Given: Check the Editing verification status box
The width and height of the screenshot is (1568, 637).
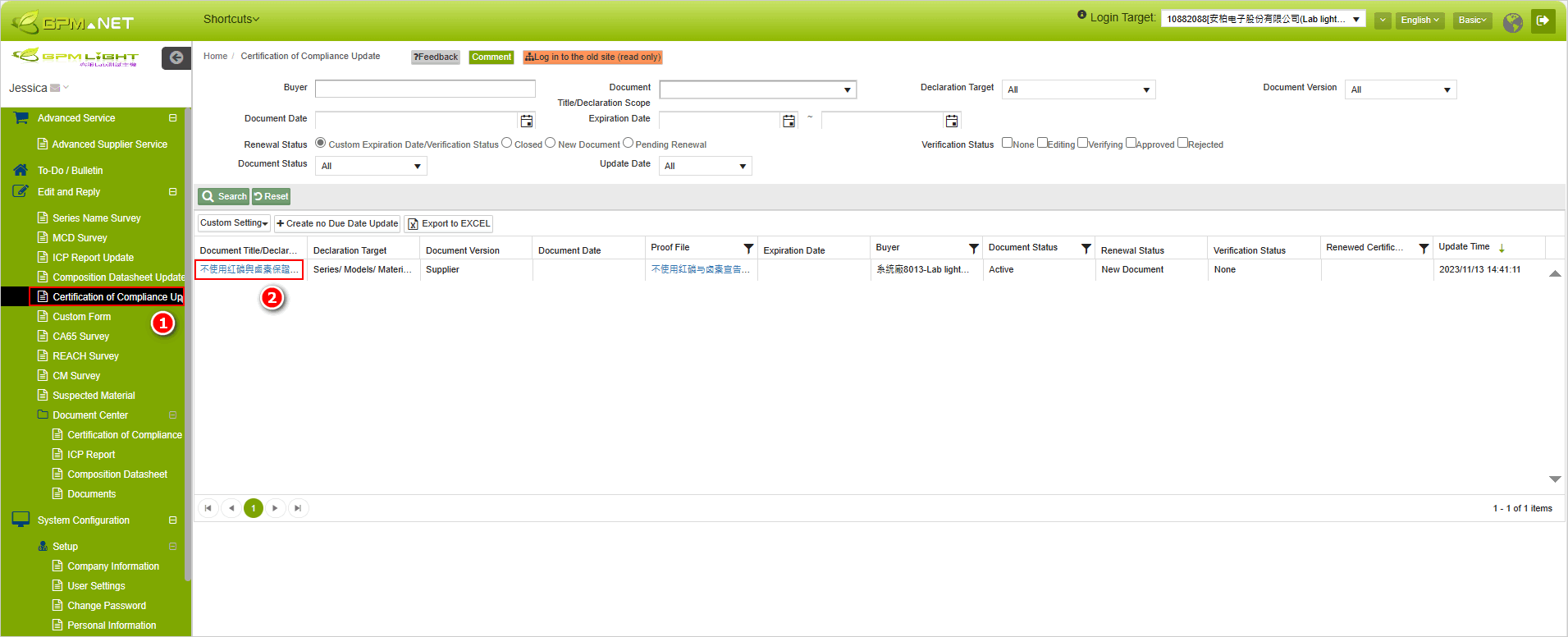Looking at the screenshot, I should 1042,143.
